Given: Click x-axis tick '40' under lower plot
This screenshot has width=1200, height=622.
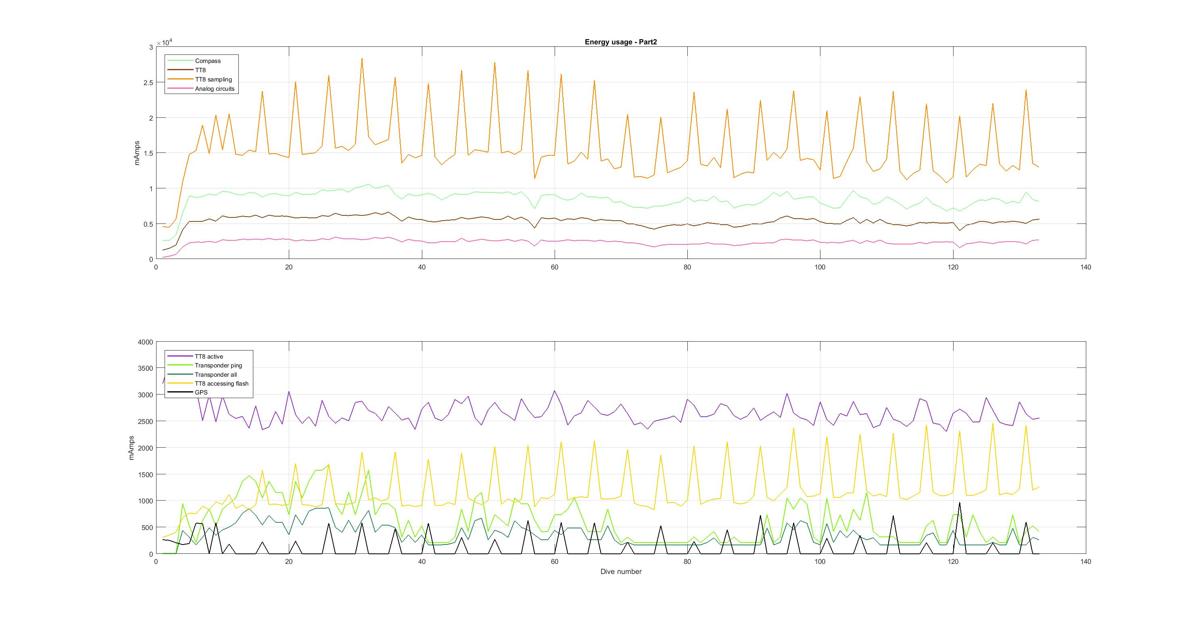Looking at the screenshot, I should point(422,562).
